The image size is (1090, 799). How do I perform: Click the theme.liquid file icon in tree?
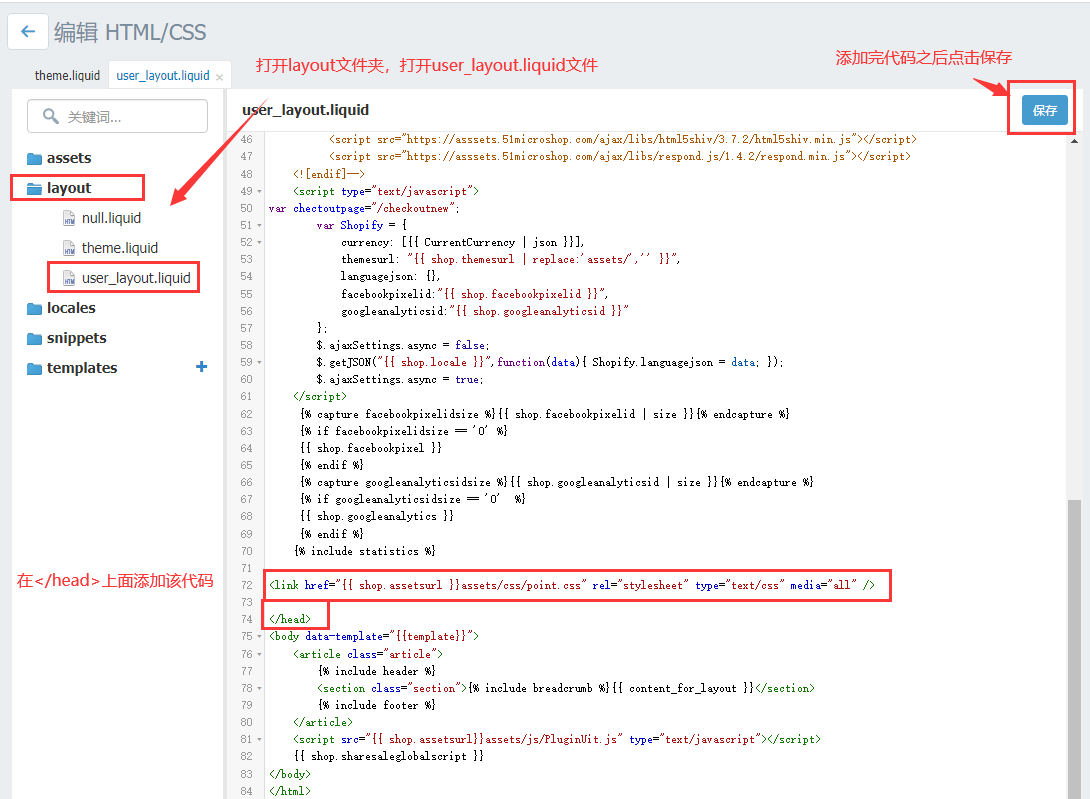(69, 248)
